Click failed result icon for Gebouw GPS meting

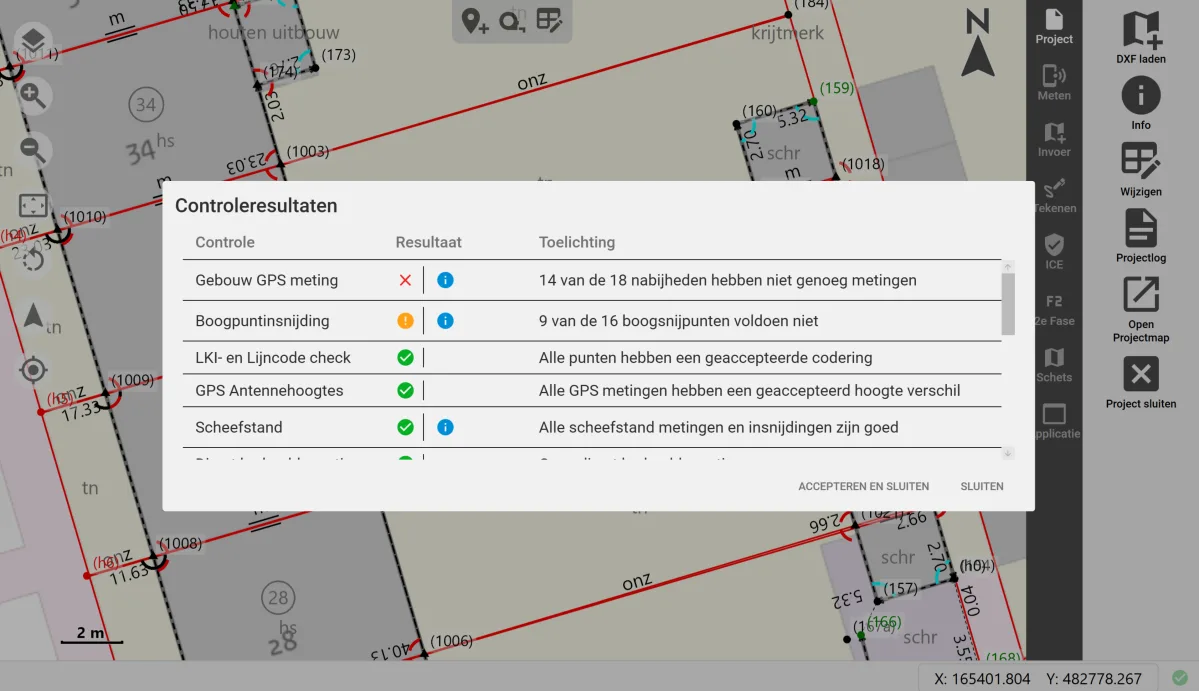point(405,280)
